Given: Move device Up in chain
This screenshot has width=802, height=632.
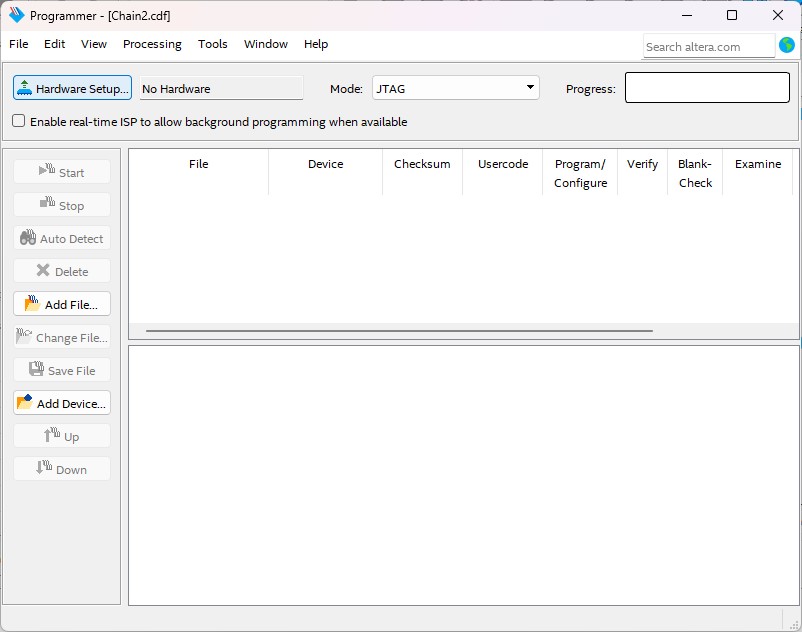Looking at the screenshot, I should pyautogui.click(x=62, y=436).
